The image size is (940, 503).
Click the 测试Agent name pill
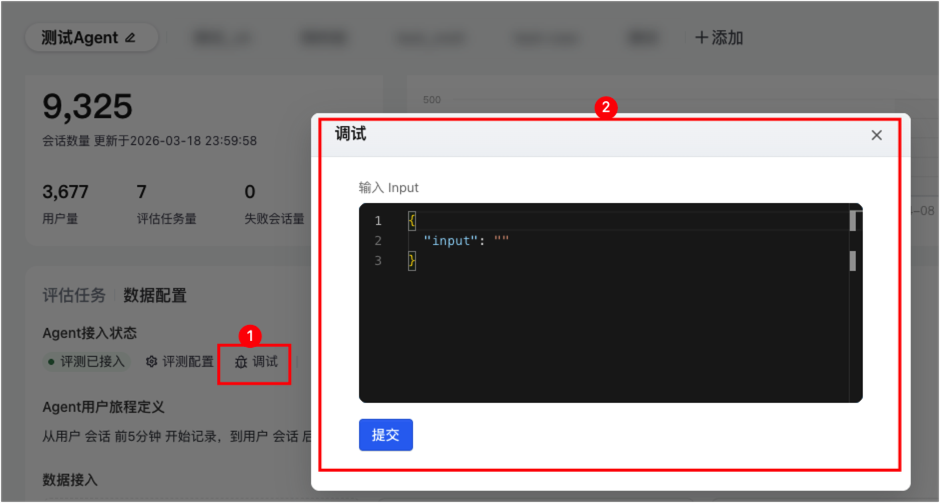pyautogui.click(x=91, y=38)
